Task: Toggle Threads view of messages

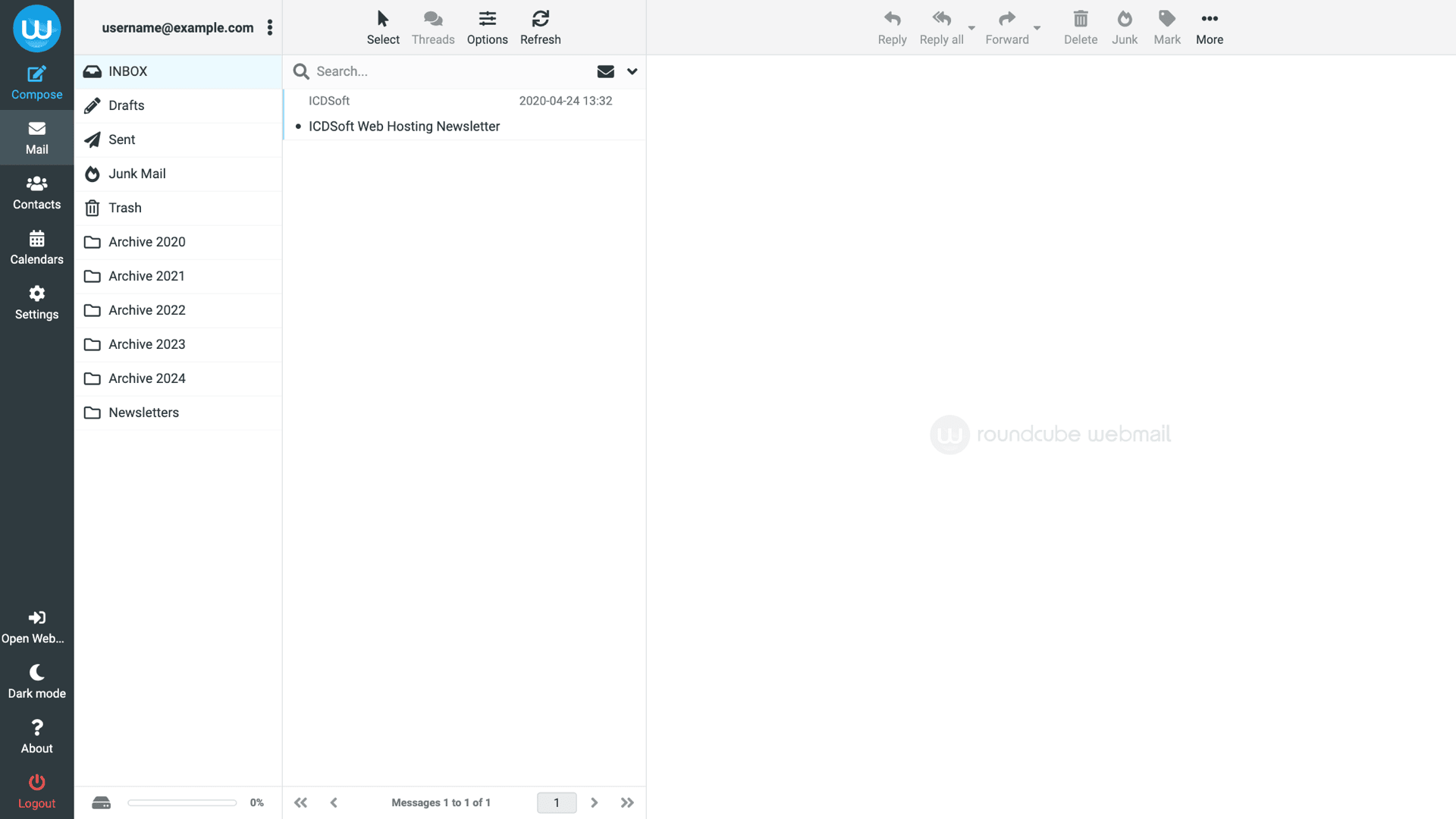Action: coord(433,27)
